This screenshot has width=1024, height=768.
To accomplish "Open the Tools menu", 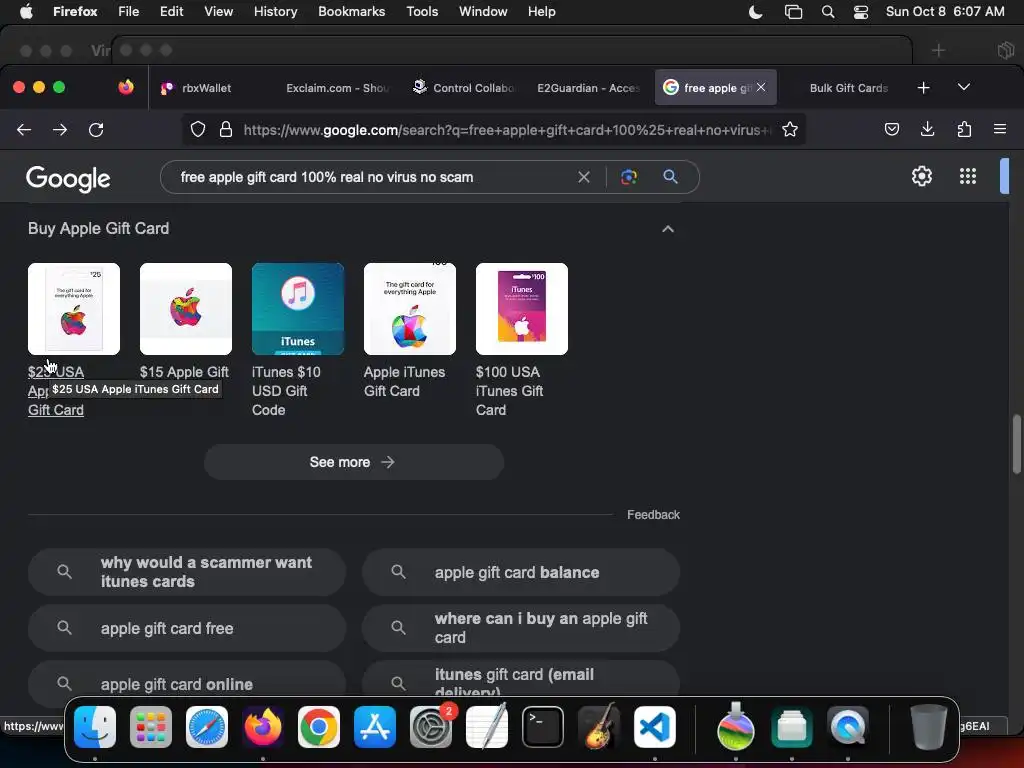I will (422, 12).
